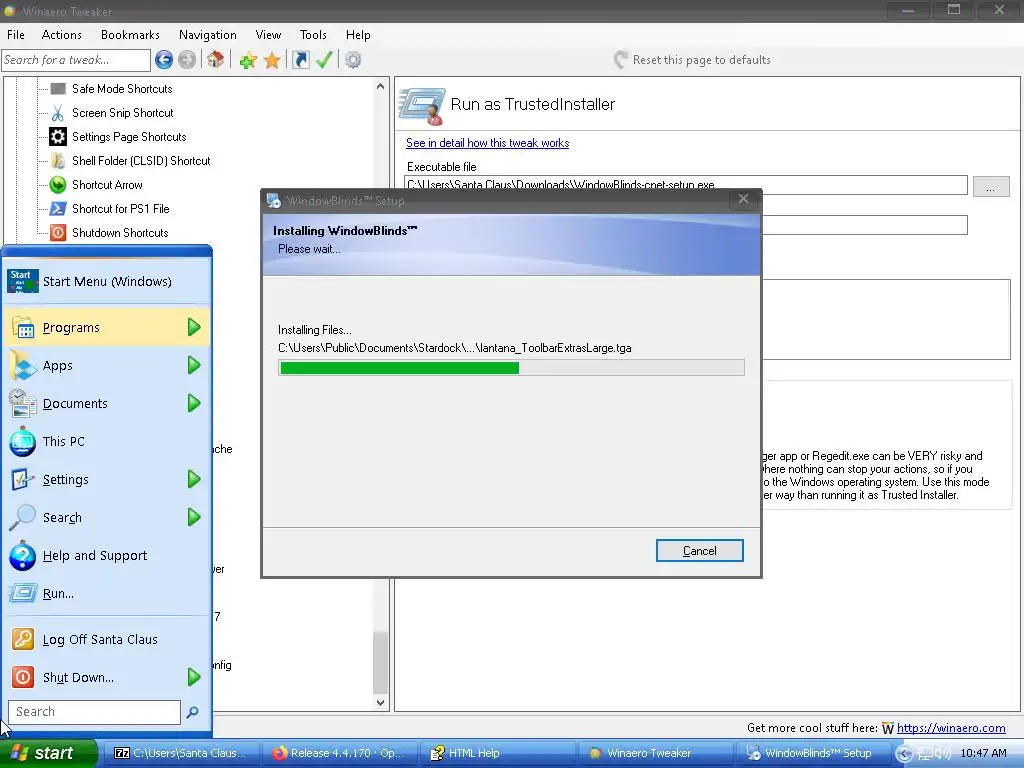Click the start menu search magnifier icon
1024x768 pixels.
(193, 712)
